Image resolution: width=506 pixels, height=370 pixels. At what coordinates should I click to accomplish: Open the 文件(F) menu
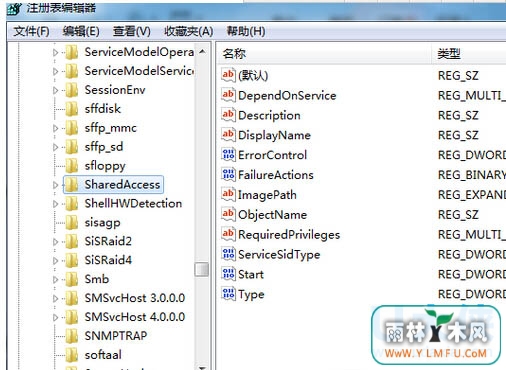31,31
